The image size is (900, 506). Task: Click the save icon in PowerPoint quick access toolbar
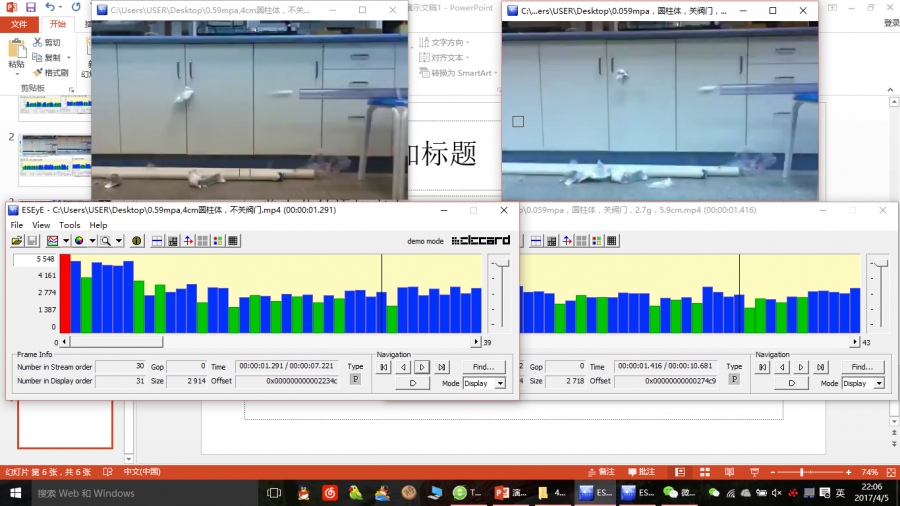31,8
